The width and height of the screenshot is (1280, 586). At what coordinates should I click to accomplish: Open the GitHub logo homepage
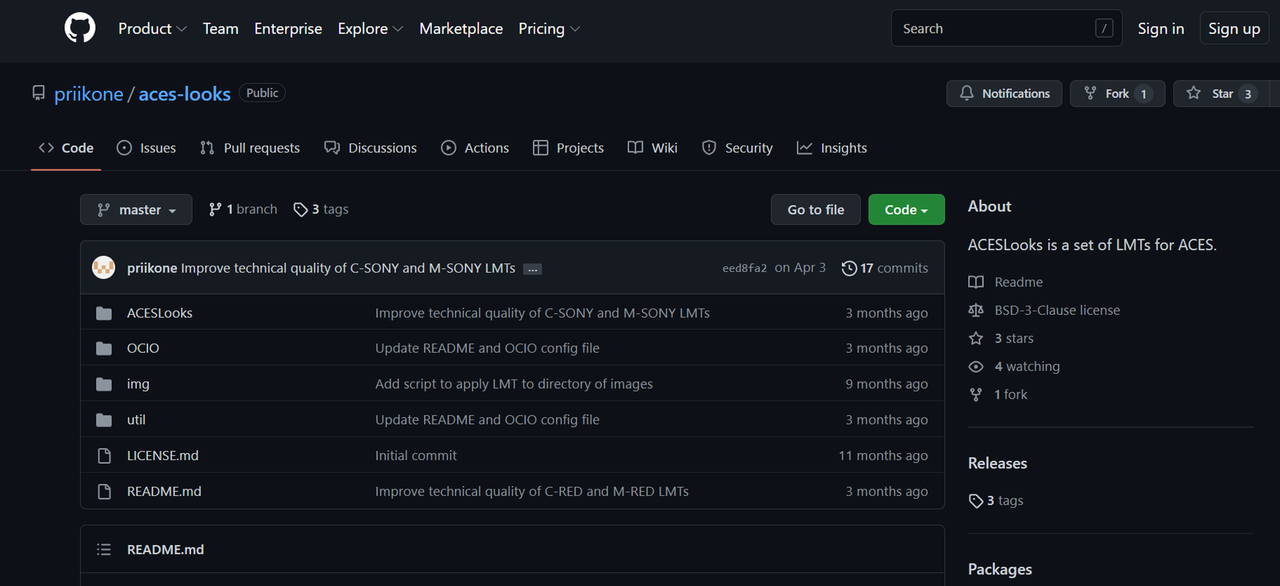pos(80,28)
